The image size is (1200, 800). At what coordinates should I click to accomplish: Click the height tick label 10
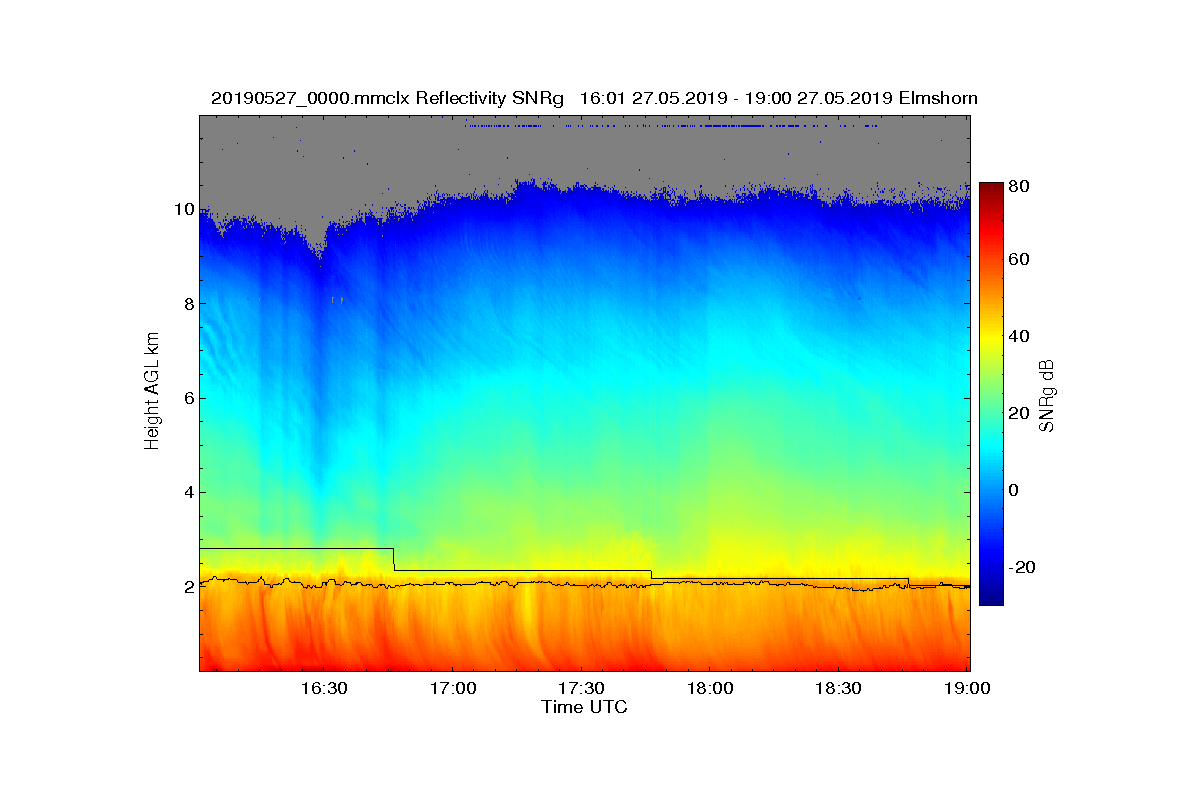[185, 210]
